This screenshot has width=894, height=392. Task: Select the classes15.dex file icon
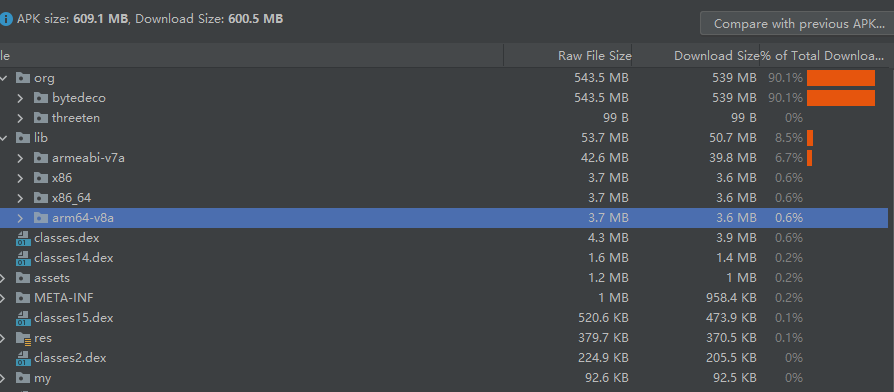coord(23,318)
